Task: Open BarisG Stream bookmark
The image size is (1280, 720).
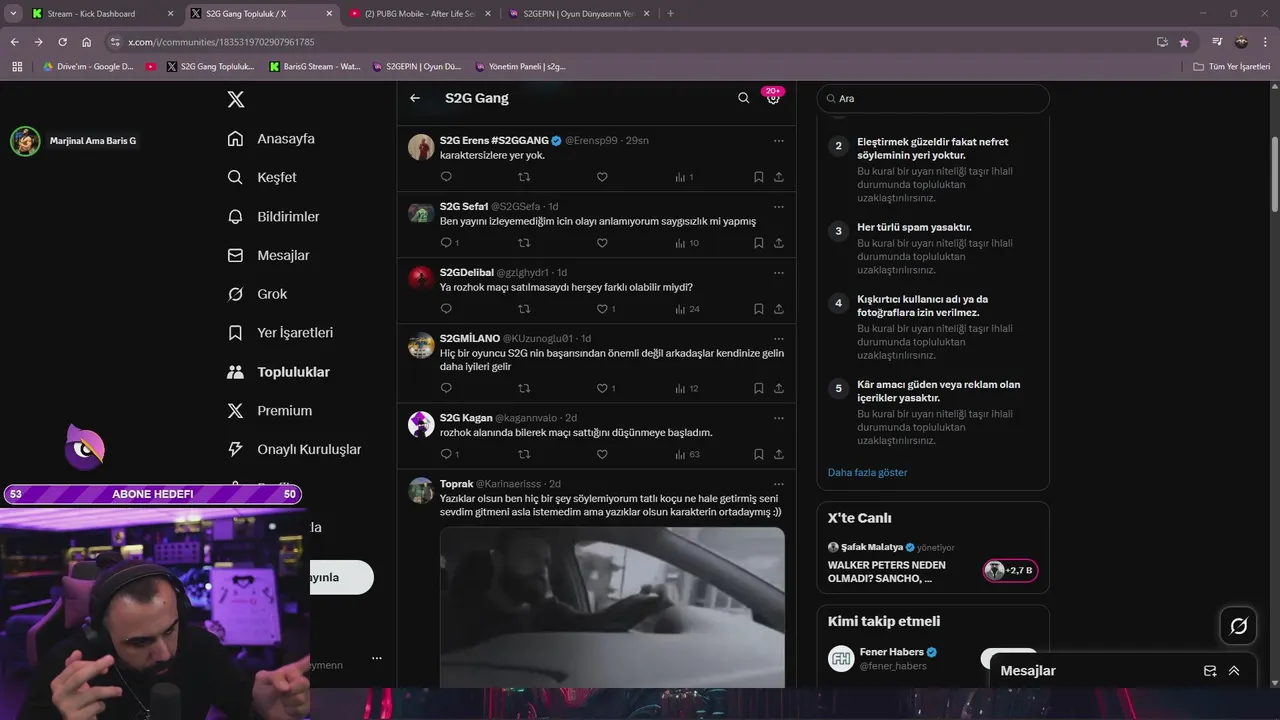Action: (x=315, y=67)
